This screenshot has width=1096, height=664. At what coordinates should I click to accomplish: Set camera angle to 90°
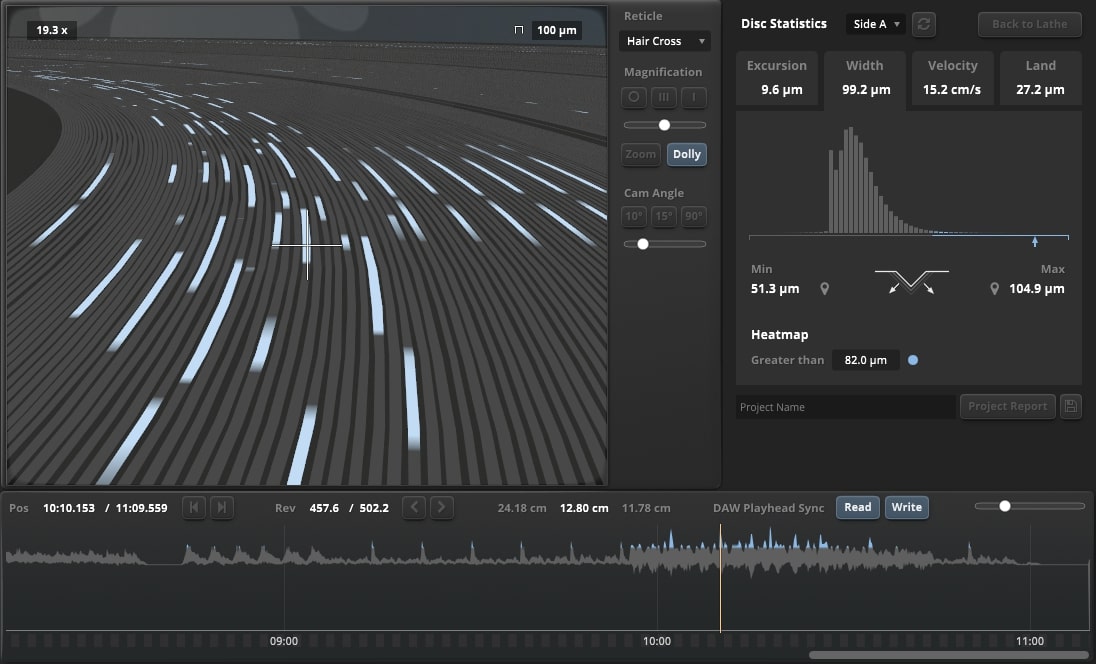click(694, 217)
